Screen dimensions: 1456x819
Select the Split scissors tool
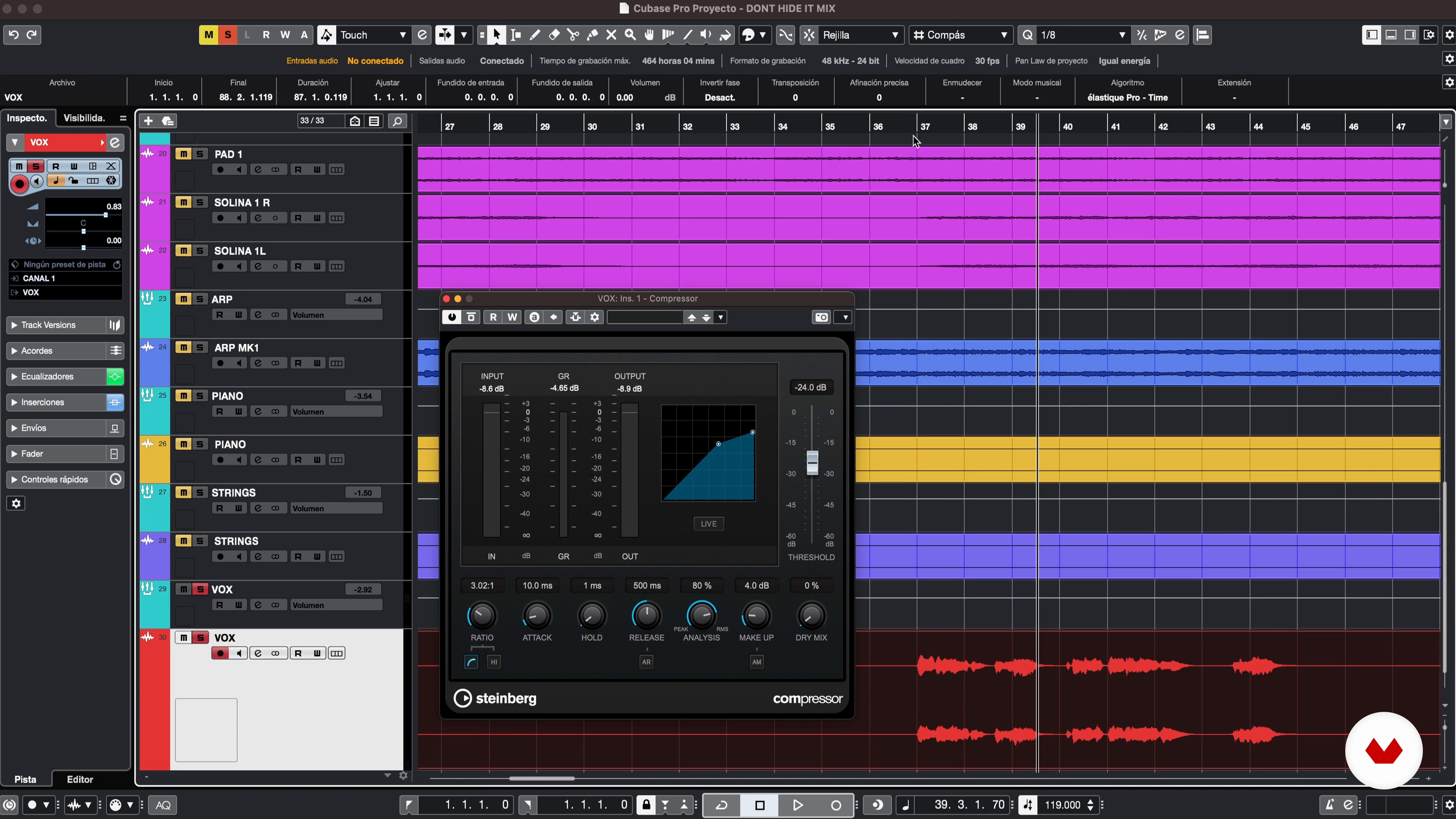click(573, 35)
